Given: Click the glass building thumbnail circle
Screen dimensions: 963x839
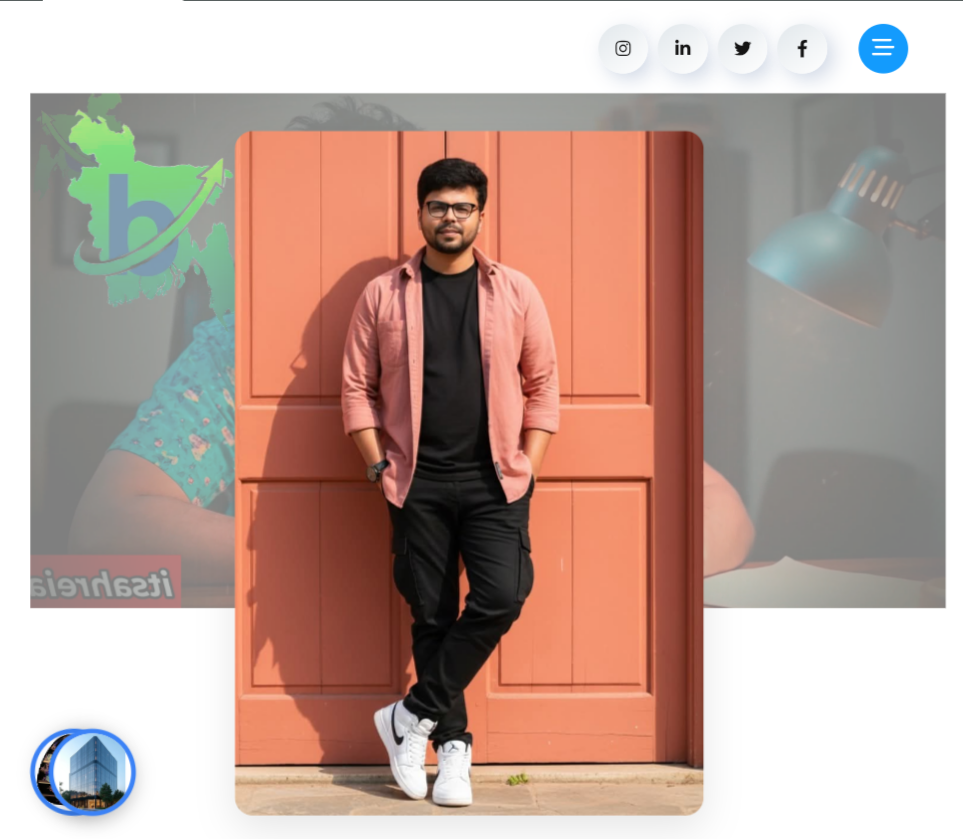Looking at the screenshot, I should click(93, 772).
